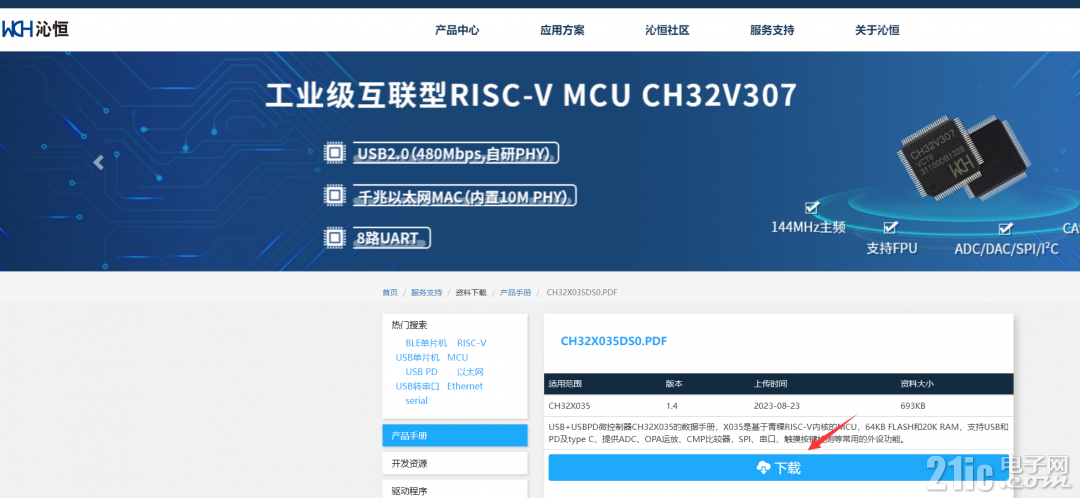Click version value 1.4
This screenshot has height=498, width=1080.
point(672,405)
